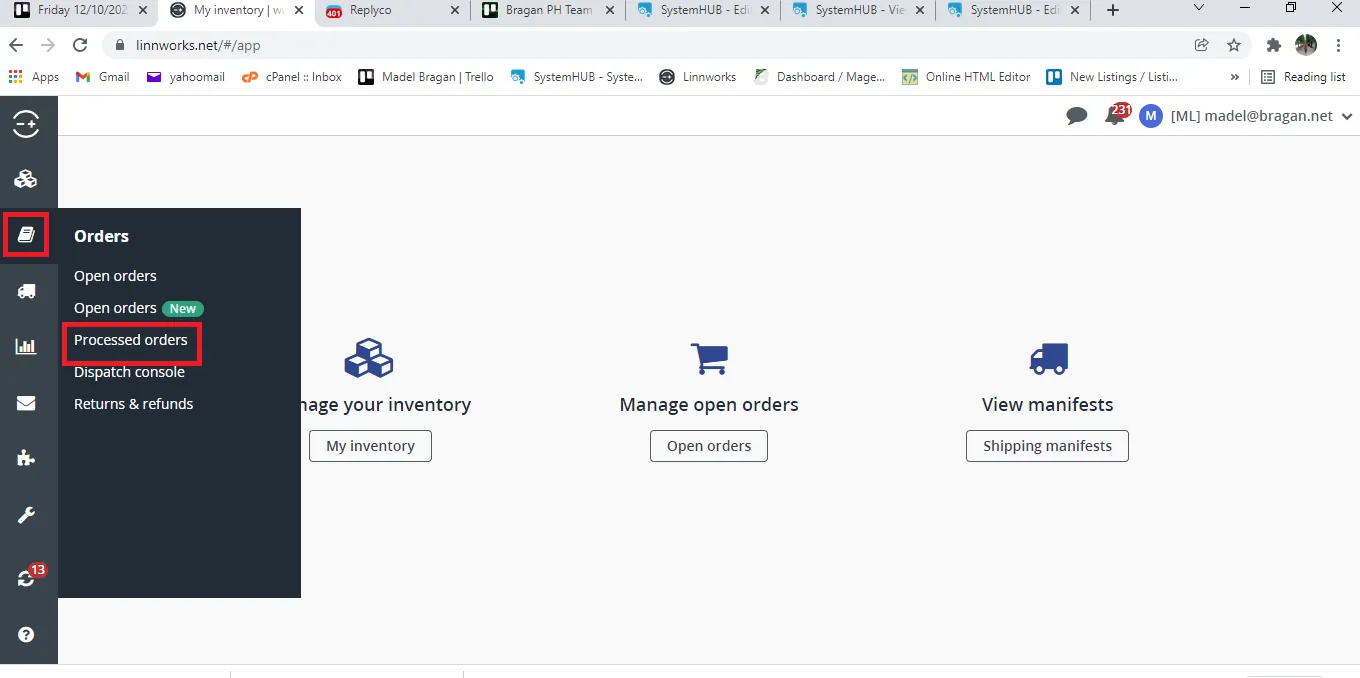Click the blue manifest truck icon

[1048, 358]
